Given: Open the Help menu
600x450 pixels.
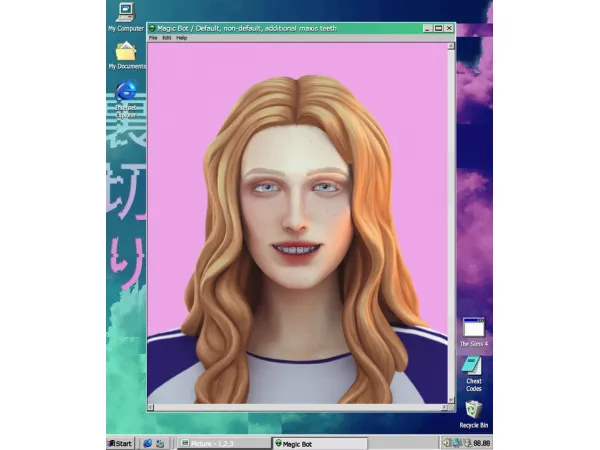Looking at the screenshot, I should (181, 38).
